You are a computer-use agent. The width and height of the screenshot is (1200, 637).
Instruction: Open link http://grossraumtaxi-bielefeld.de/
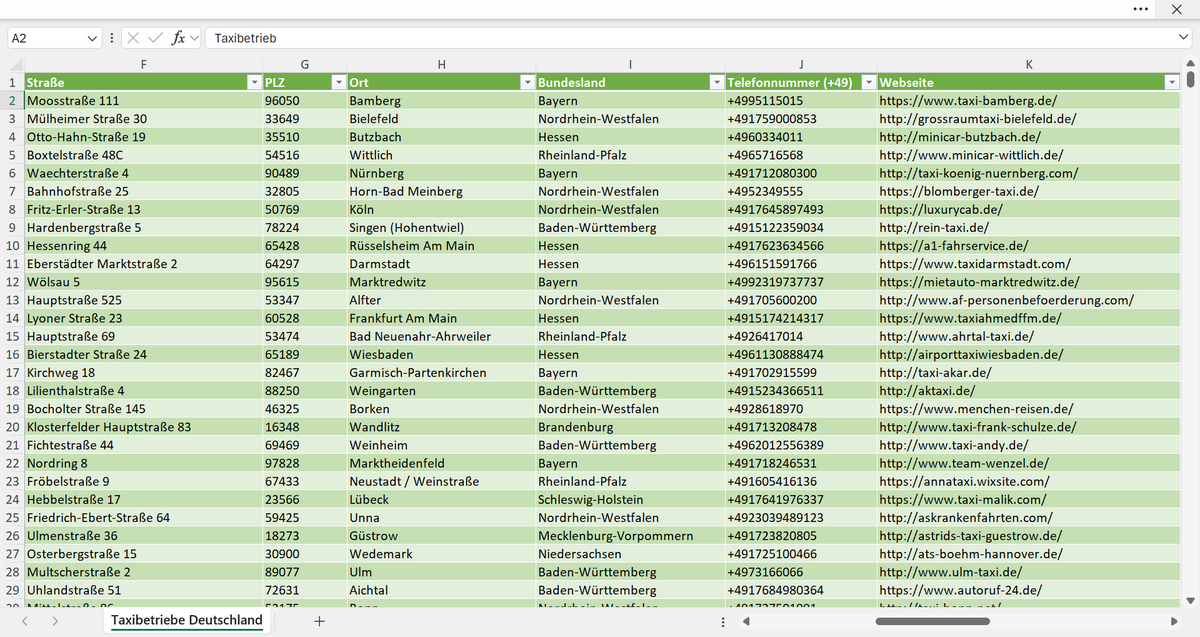(978, 119)
